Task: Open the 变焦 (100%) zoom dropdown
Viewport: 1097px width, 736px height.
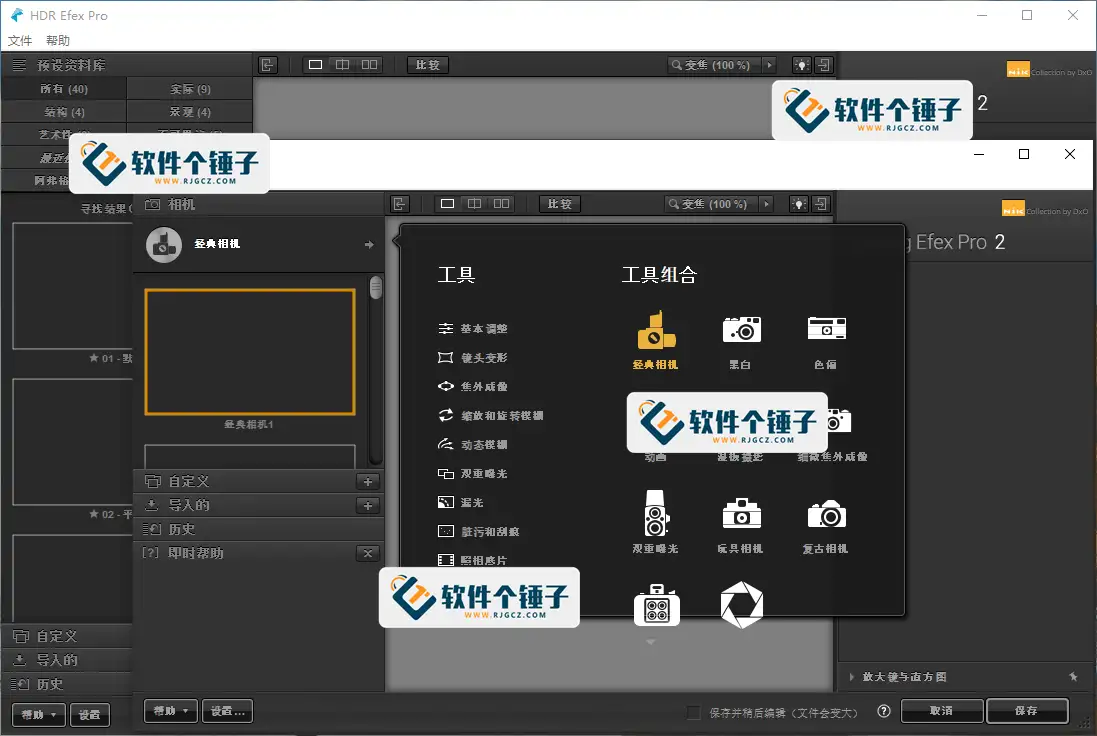Action: click(x=767, y=203)
